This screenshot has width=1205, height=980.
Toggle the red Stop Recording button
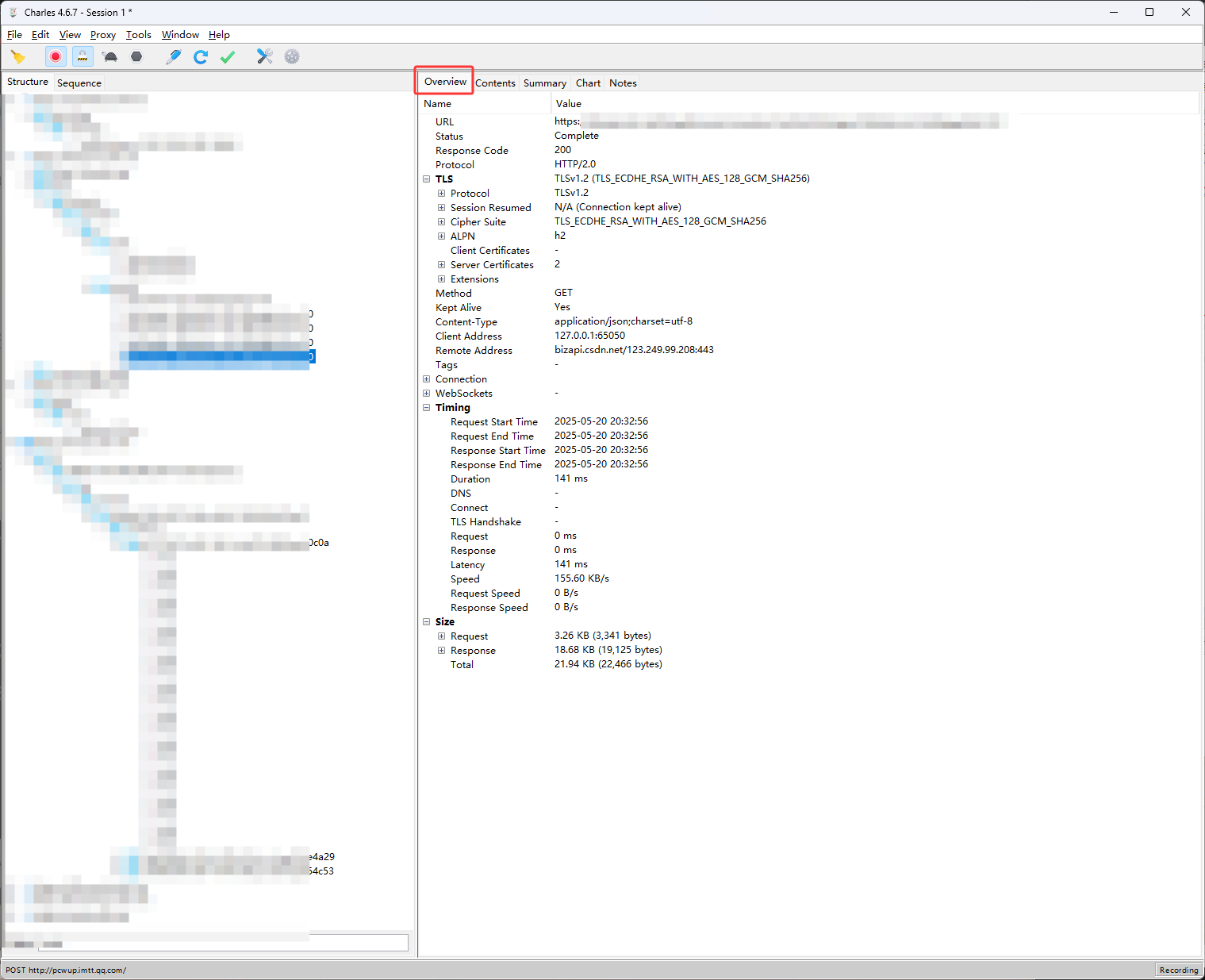coord(56,56)
